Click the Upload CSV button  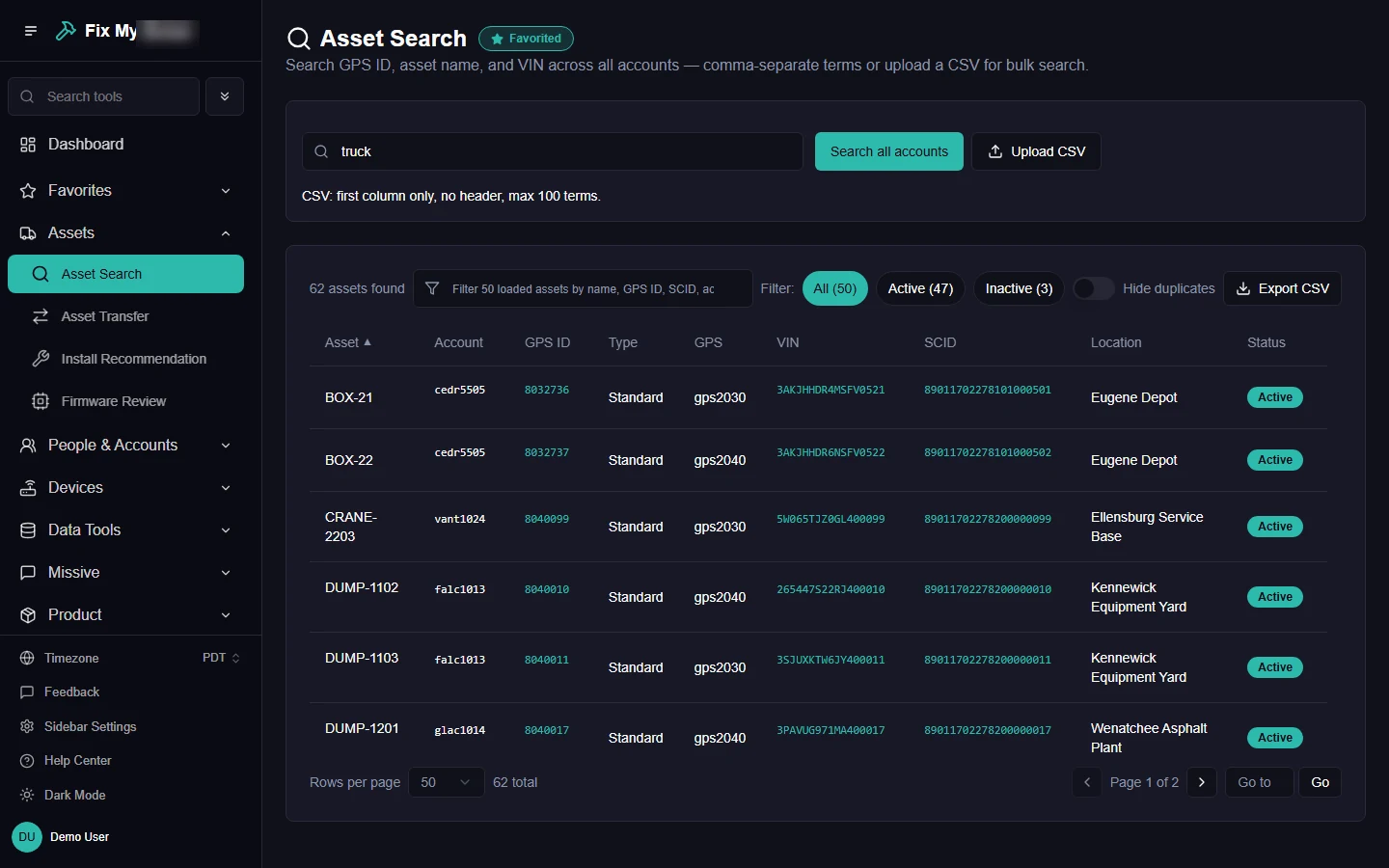click(x=1036, y=151)
